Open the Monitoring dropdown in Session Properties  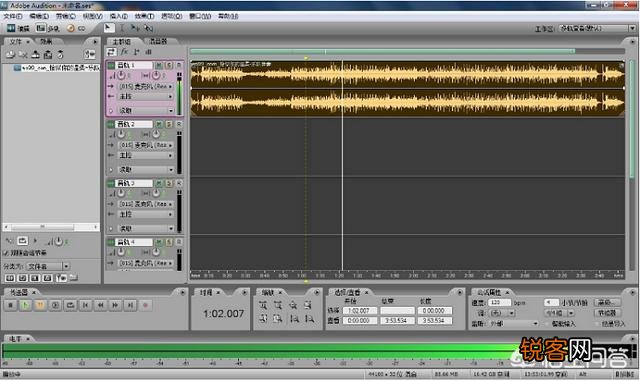pyautogui.click(x=513, y=324)
